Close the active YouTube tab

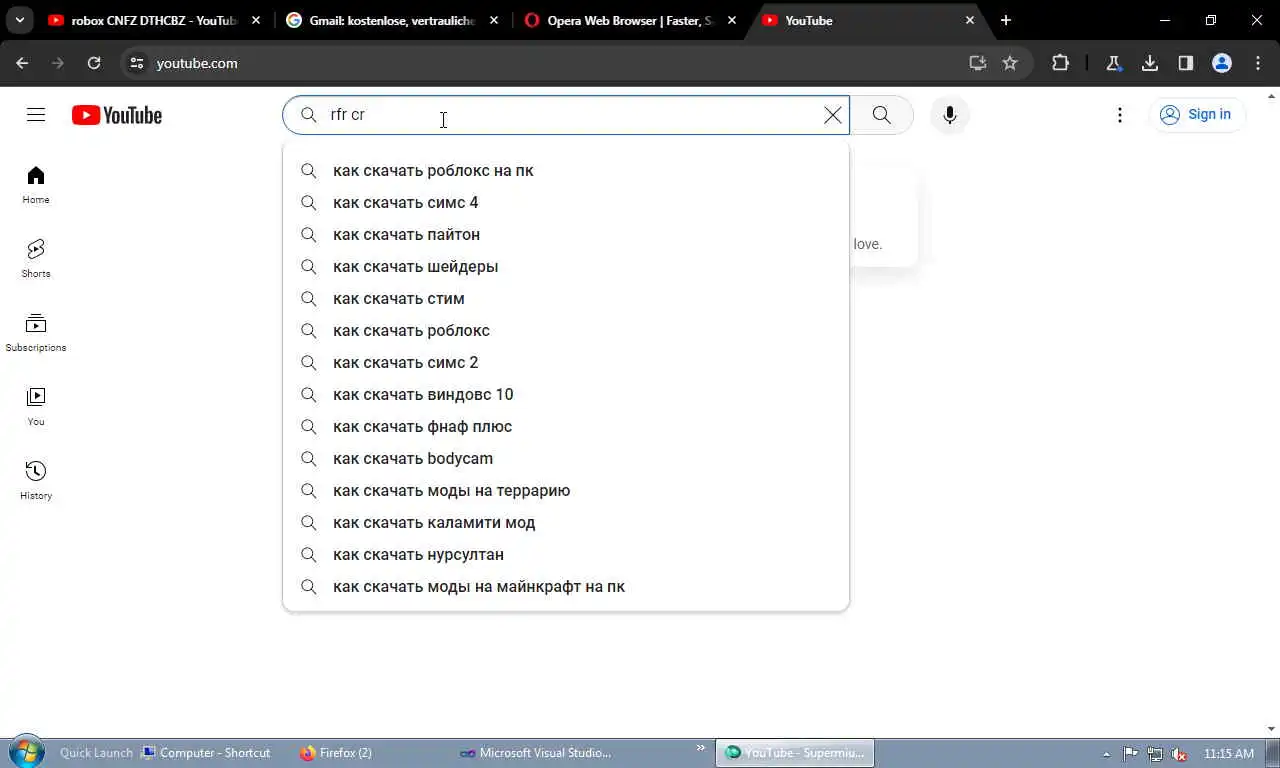tap(970, 20)
